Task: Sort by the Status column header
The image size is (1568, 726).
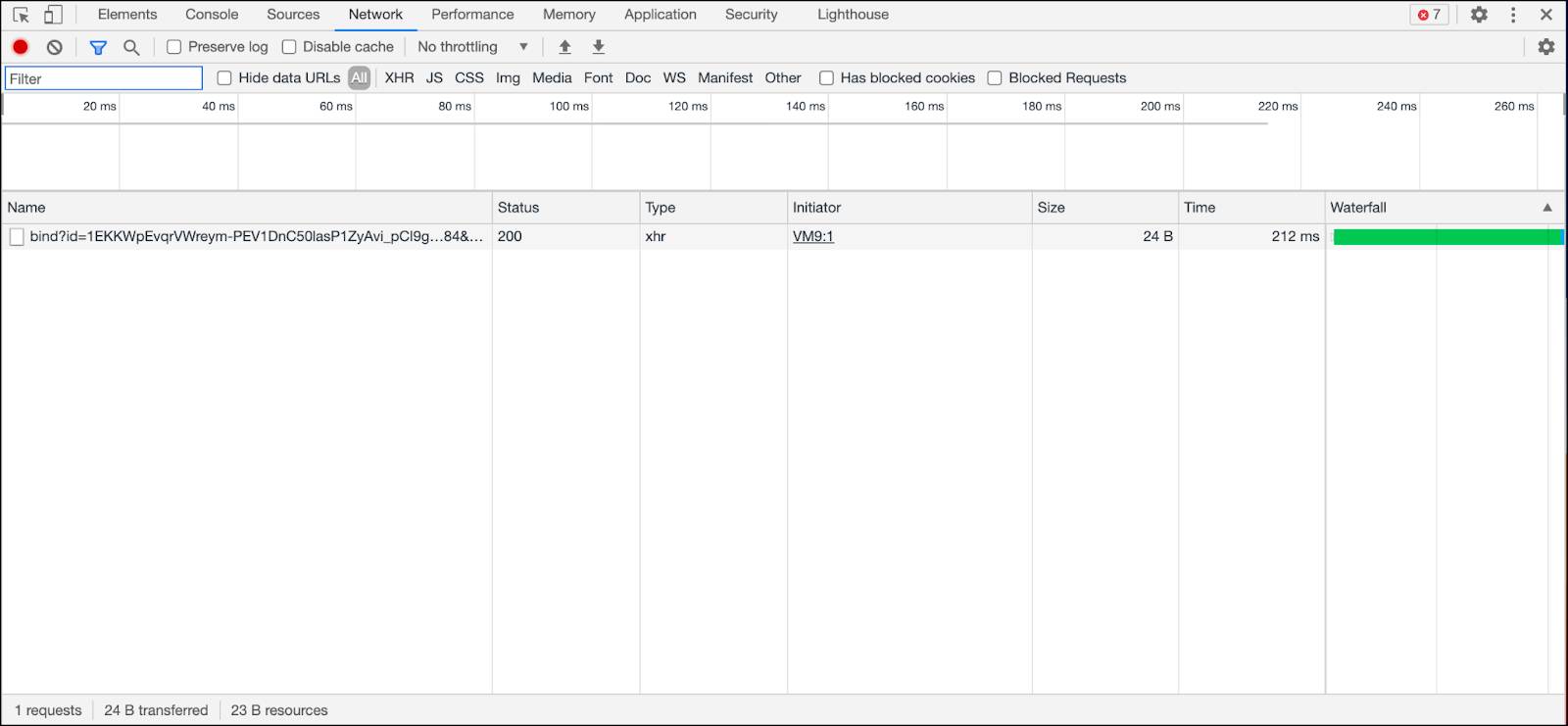Action: 565,208
